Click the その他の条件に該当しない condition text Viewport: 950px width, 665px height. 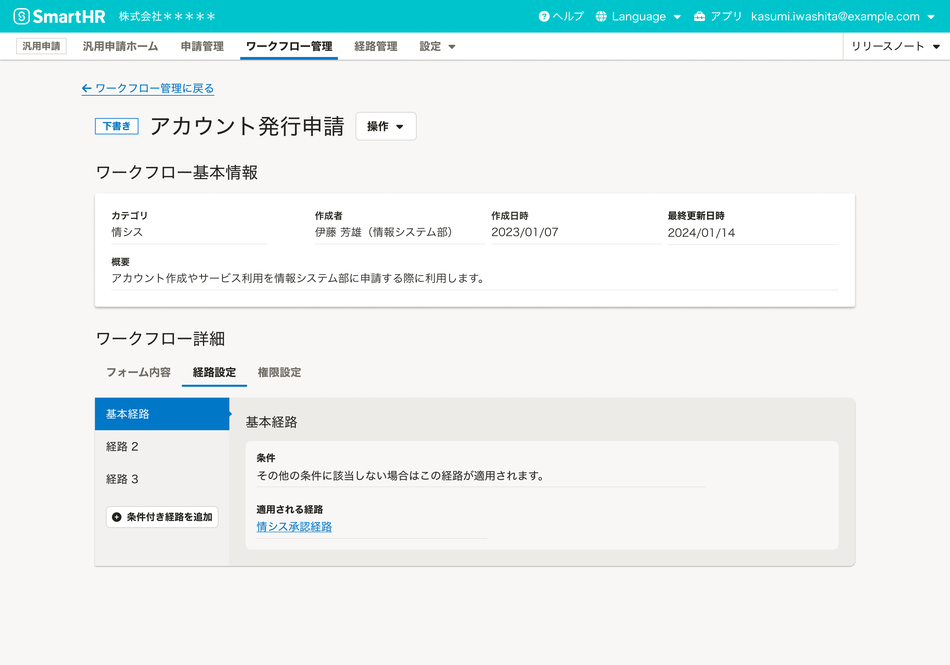(400, 476)
